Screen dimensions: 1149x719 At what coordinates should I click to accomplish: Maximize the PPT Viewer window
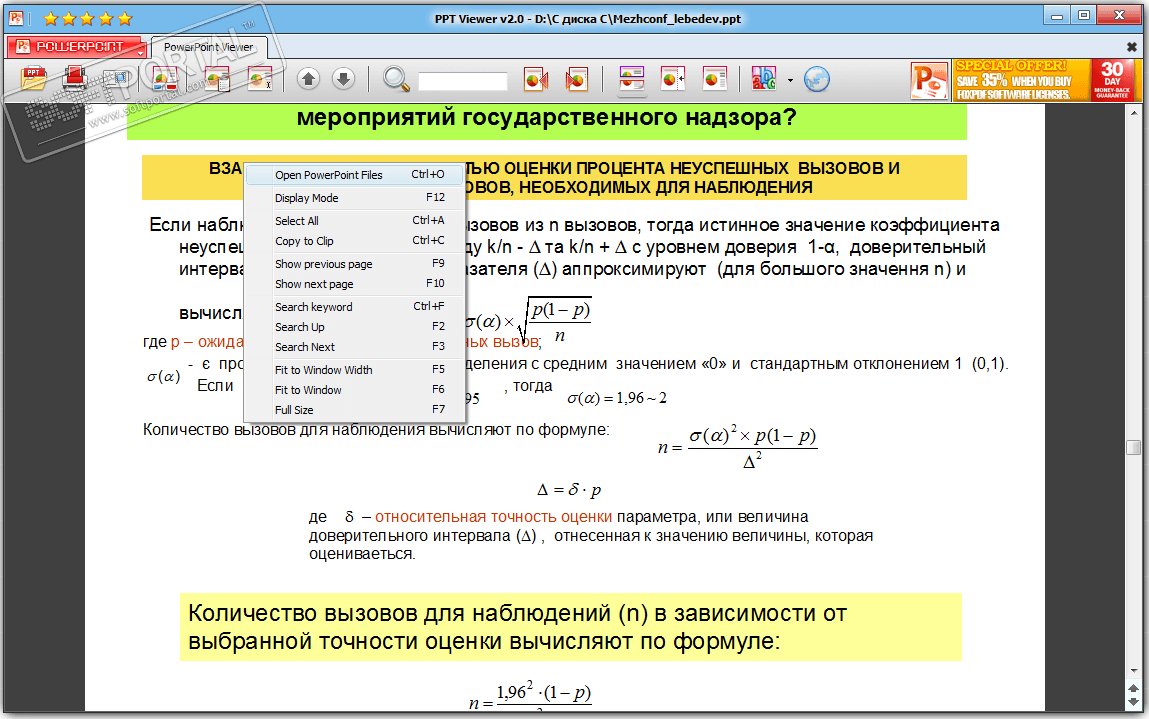tap(1084, 16)
